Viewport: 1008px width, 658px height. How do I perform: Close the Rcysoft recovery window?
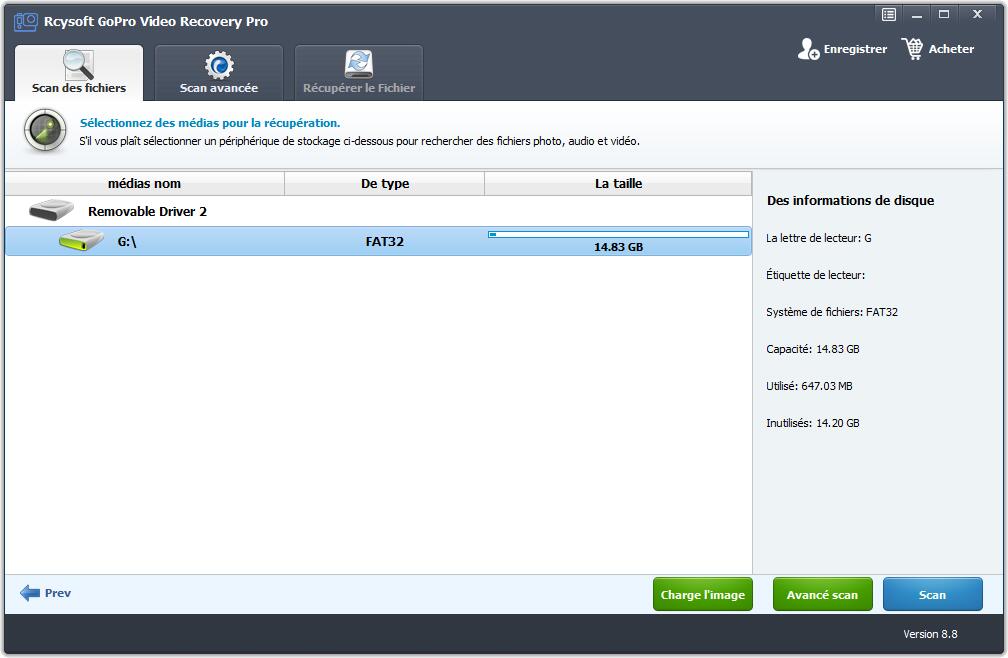click(977, 14)
